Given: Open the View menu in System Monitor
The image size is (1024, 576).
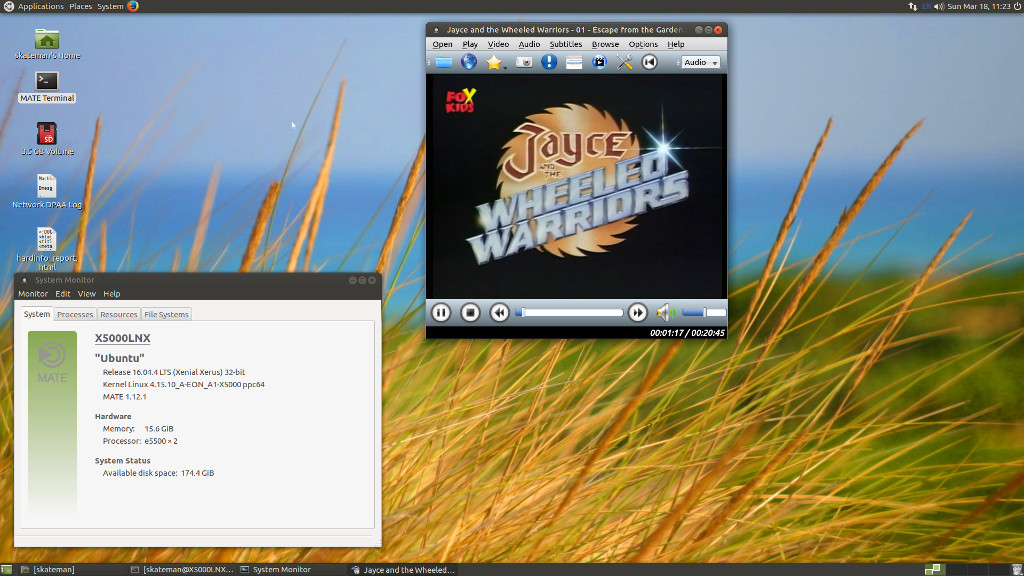Looking at the screenshot, I should (86, 294).
